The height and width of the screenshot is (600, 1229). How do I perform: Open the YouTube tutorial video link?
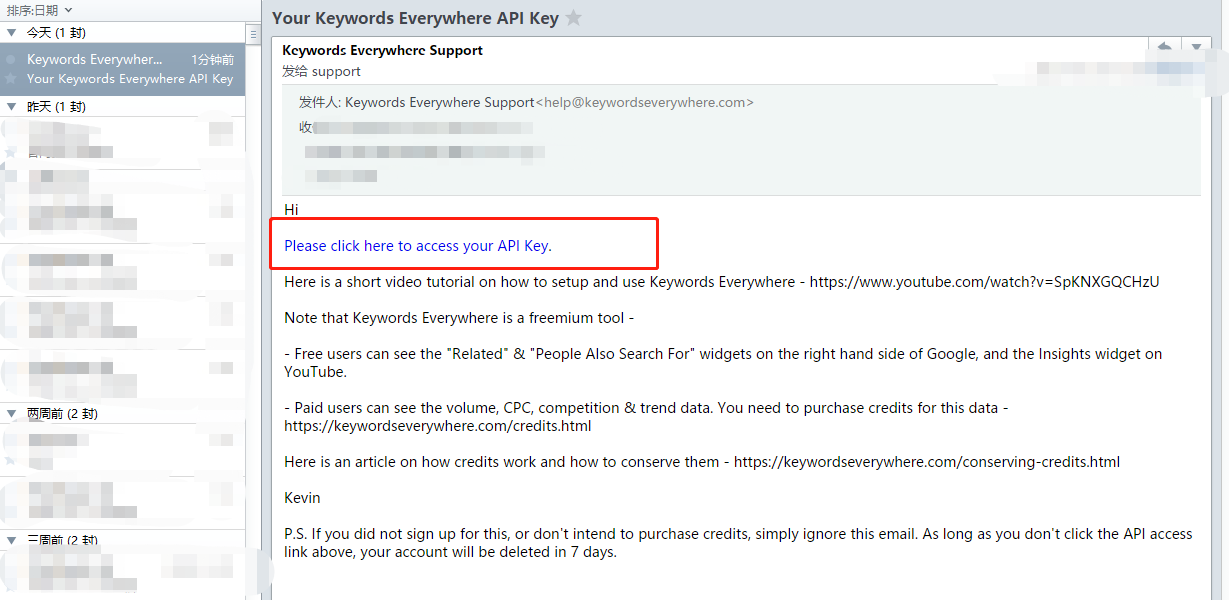tap(984, 282)
